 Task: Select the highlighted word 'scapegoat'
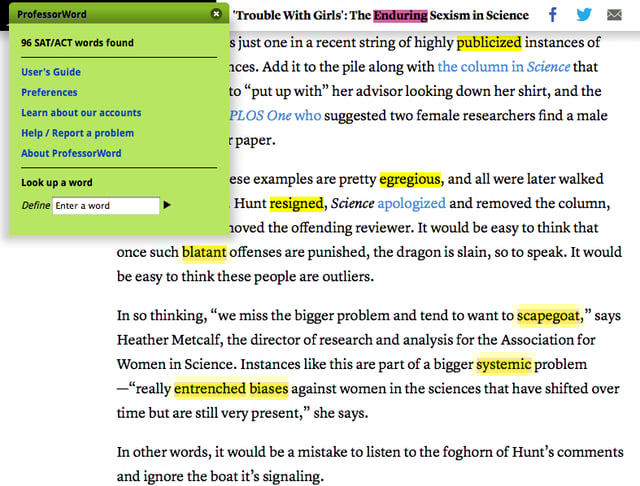[x=548, y=316]
